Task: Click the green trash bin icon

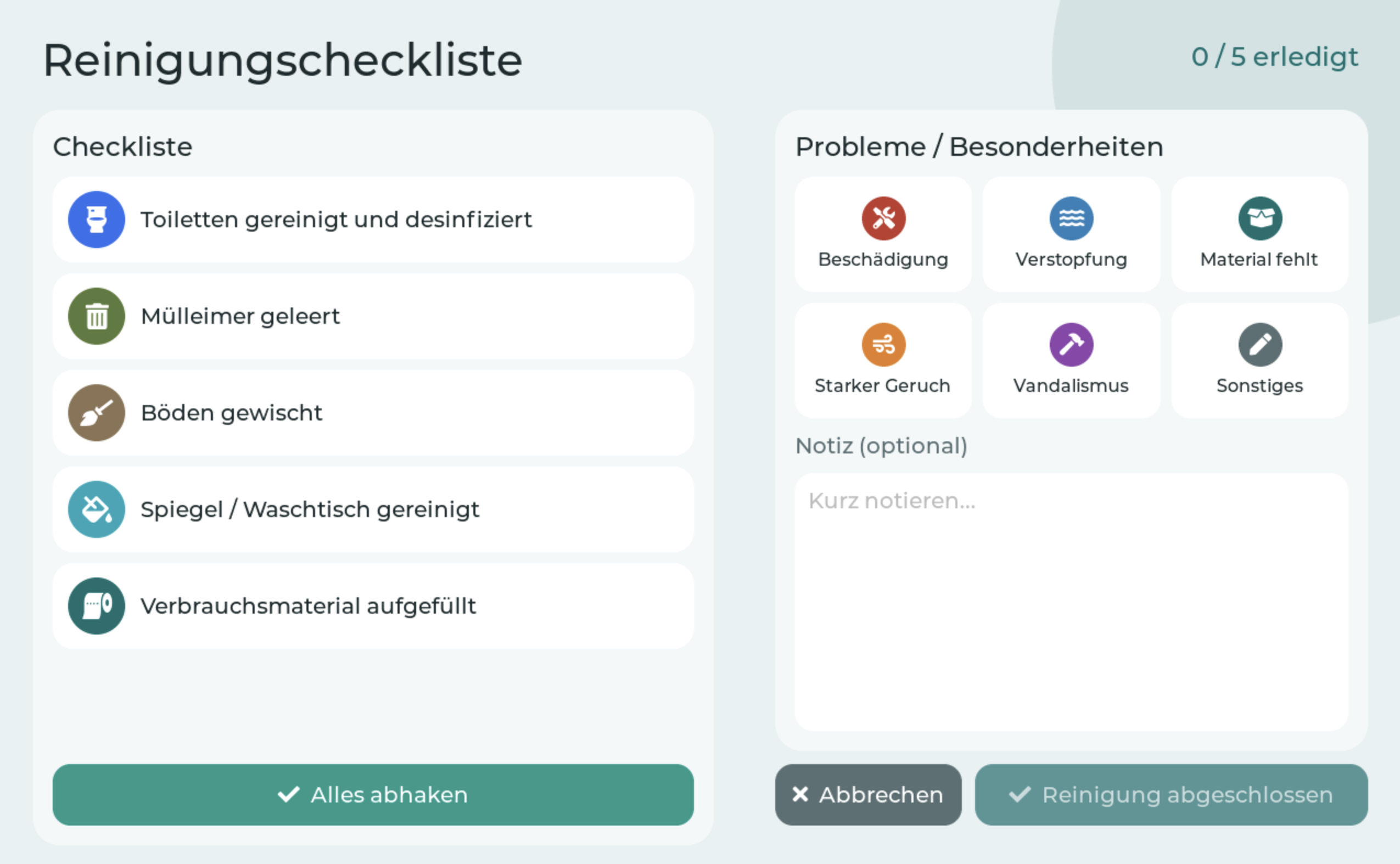Action: point(97,316)
